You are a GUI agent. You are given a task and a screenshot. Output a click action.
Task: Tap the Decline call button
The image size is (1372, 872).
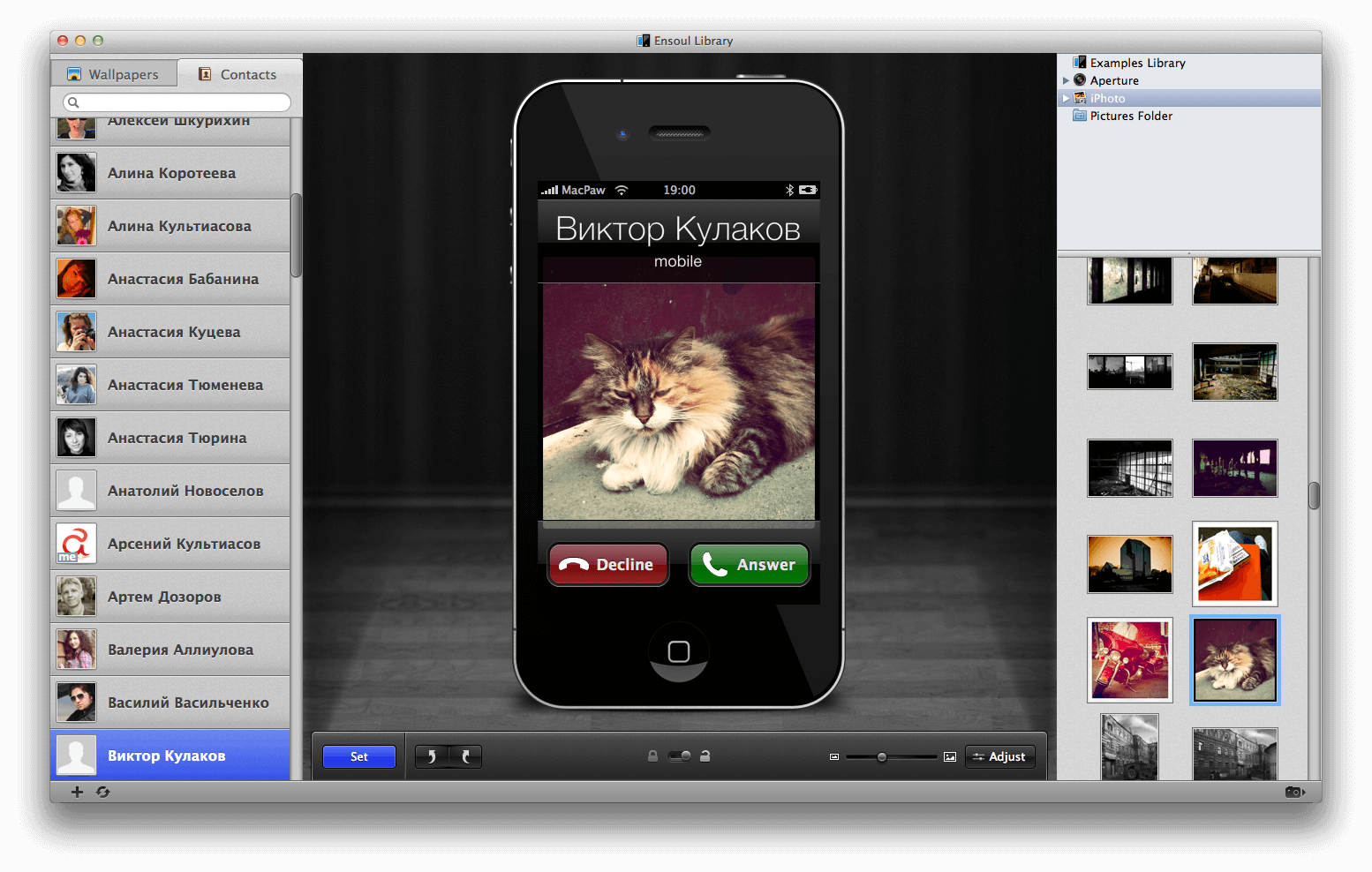(608, 565)
